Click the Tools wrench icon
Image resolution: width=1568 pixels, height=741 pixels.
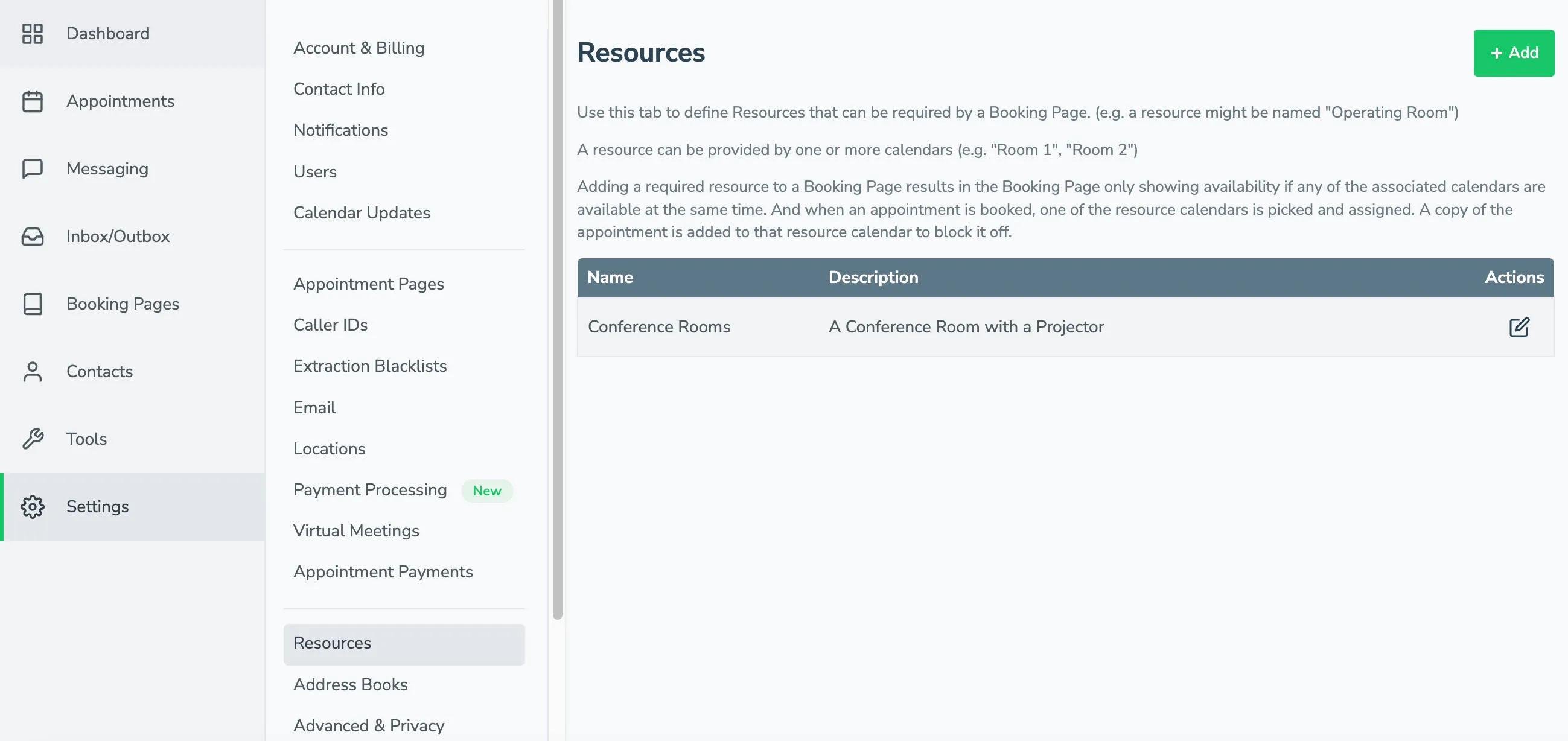[32, 439]
